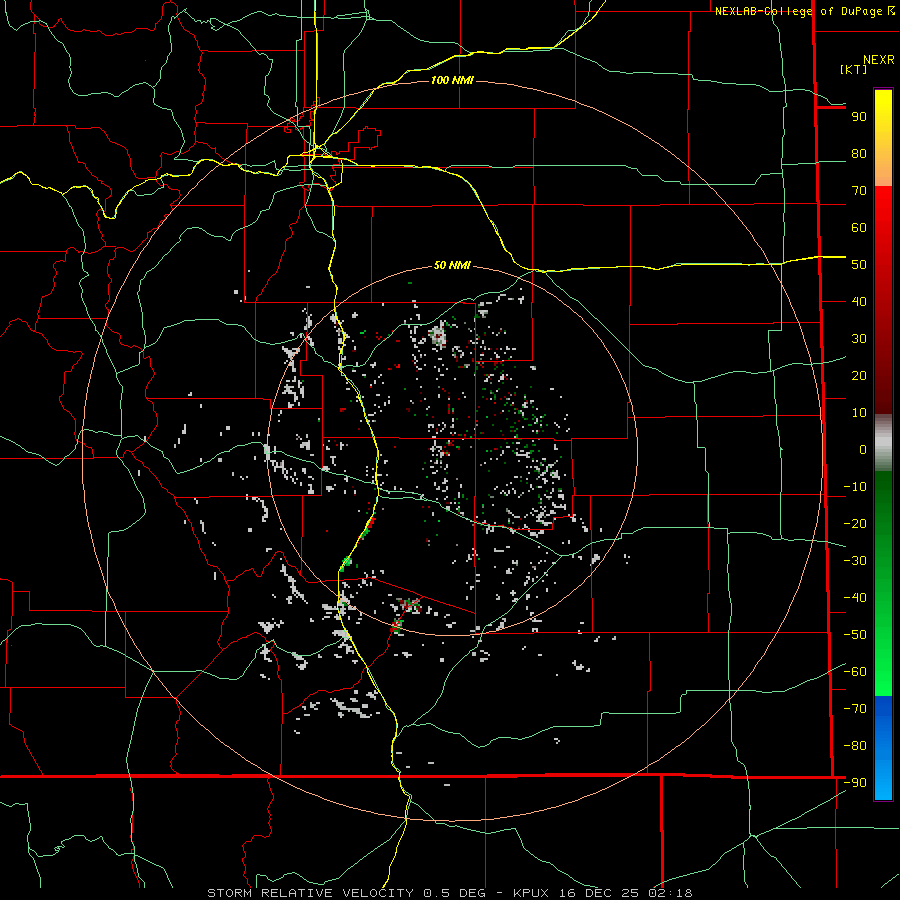Viewport: 900px width, 900px height.
Task: Click the 30 value on the velocity scale
Action: point(859,339)
